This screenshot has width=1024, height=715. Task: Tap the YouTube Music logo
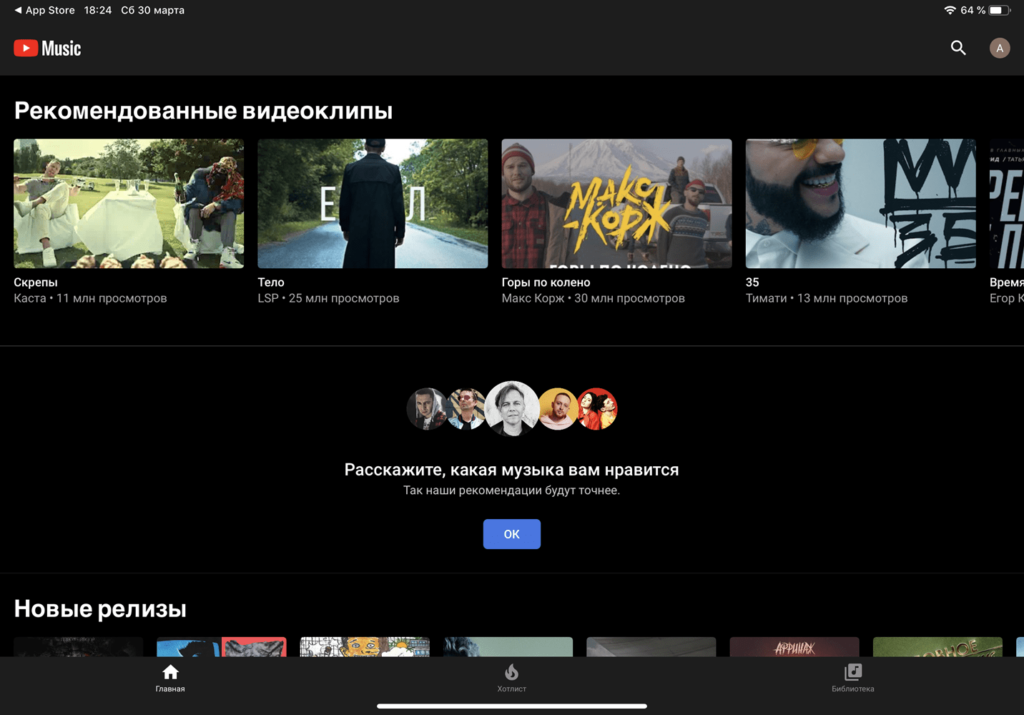(x=47, y=48)
